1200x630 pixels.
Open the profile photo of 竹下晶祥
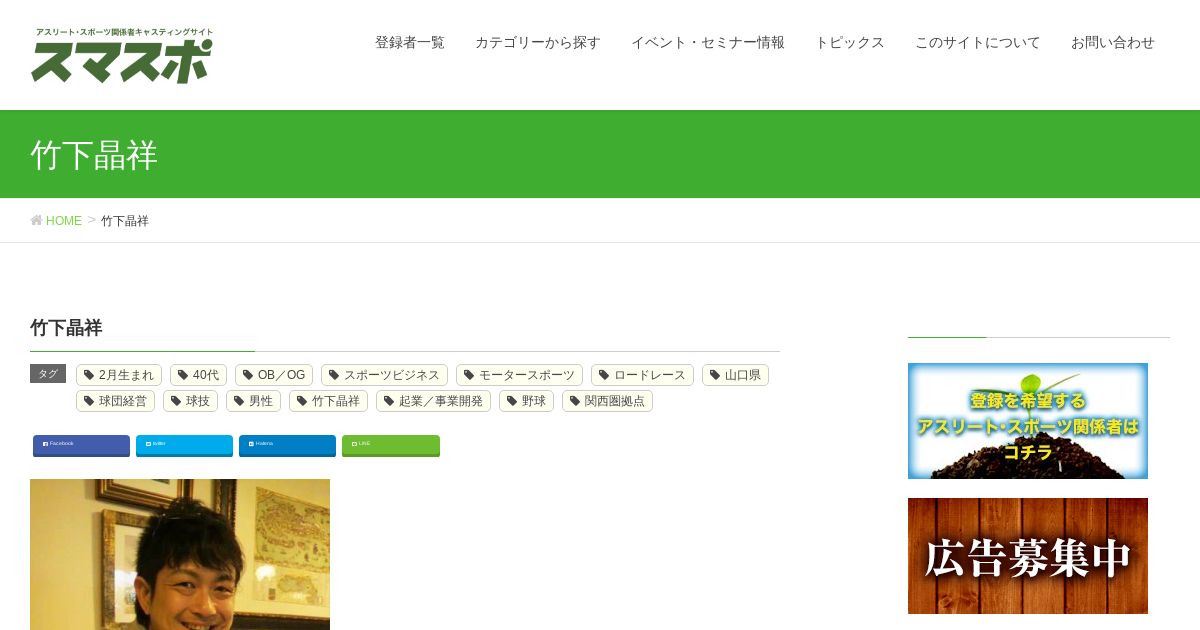click(180, 554)
